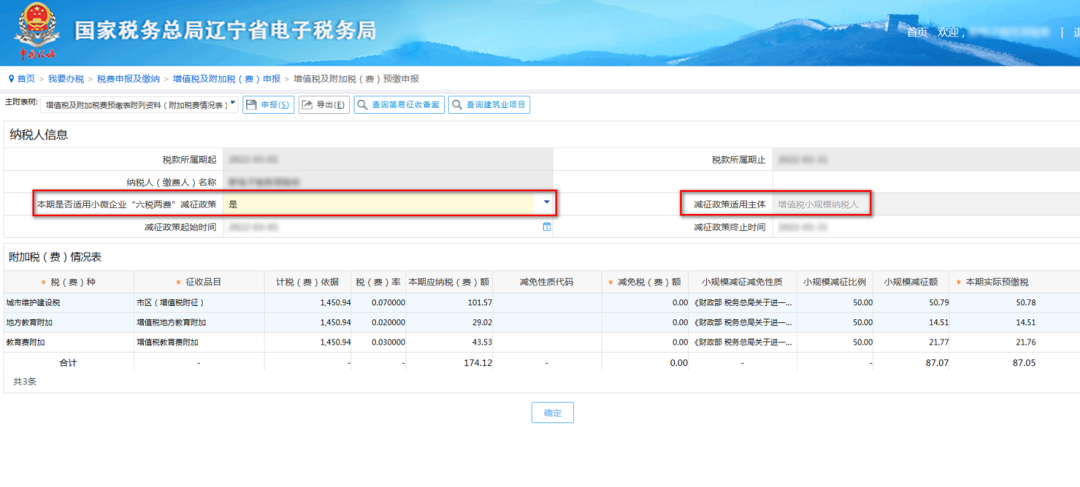Open the 六税两费 减征政策 dropdown arrow

click(547, 202)
